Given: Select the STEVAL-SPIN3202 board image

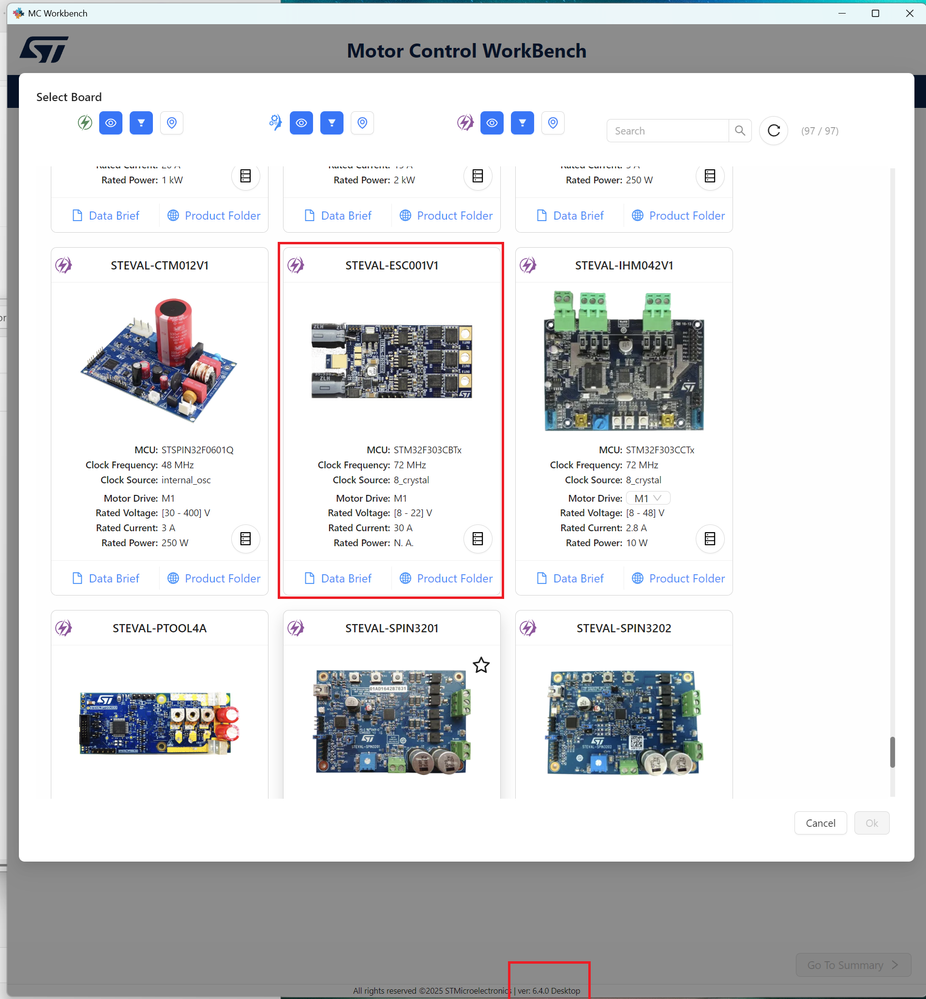Looking at the screenshot, I should (624, 722).
